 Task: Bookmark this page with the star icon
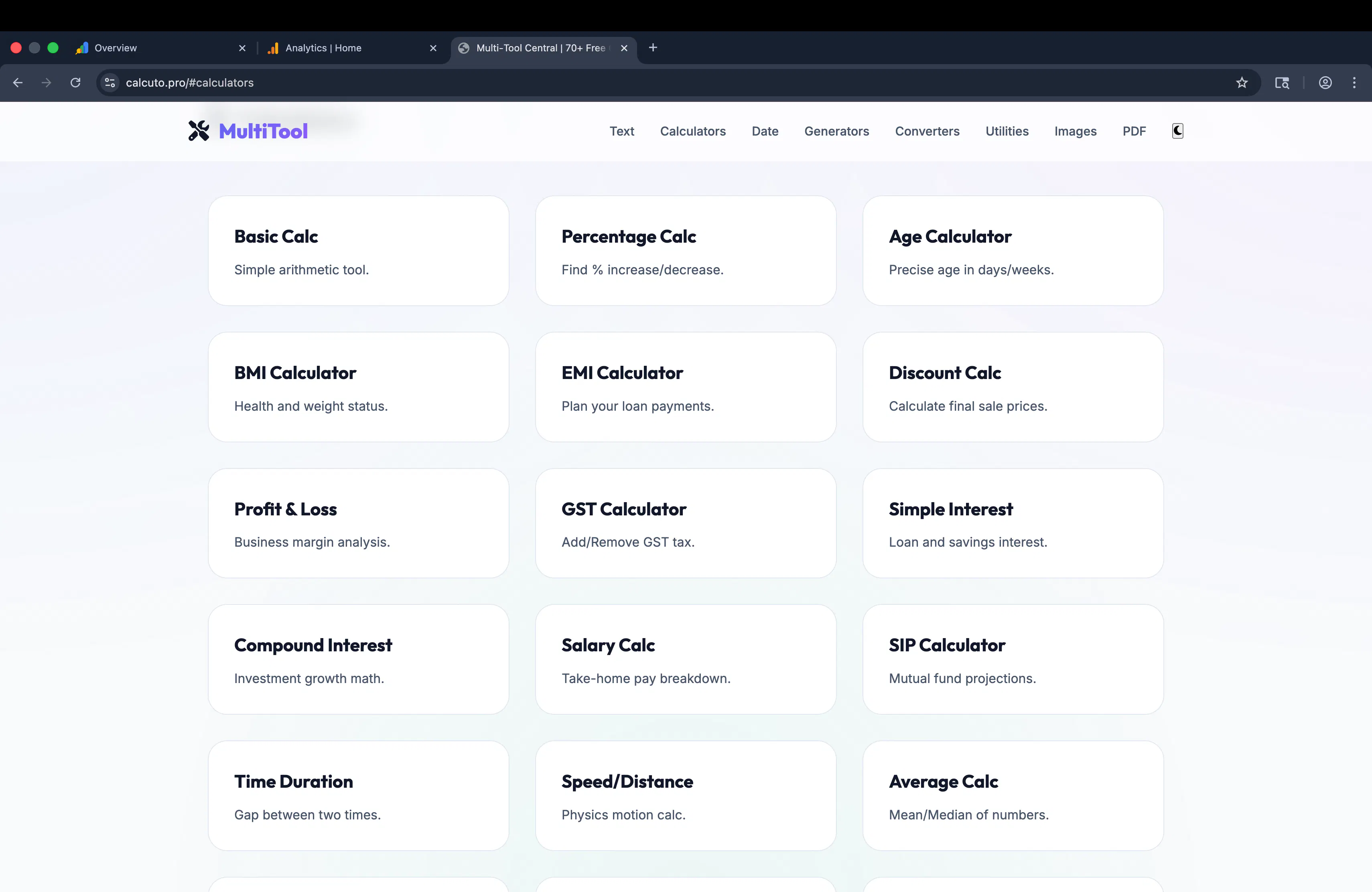click(x=1242, y=82)
